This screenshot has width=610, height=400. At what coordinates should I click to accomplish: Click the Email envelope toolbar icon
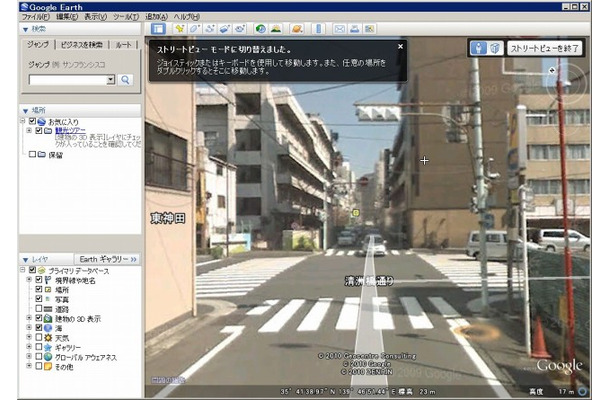(339, 29)
